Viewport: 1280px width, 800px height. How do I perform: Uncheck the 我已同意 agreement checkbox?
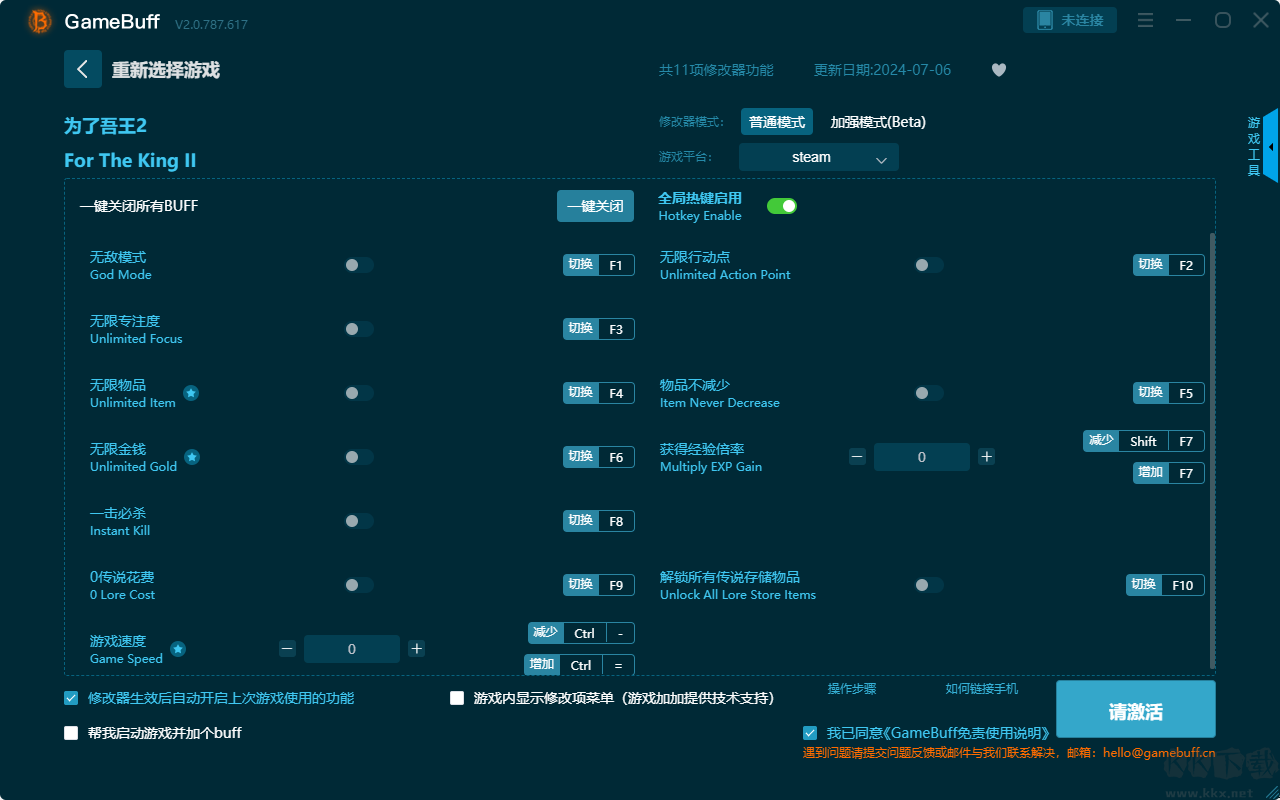(810, 733)
